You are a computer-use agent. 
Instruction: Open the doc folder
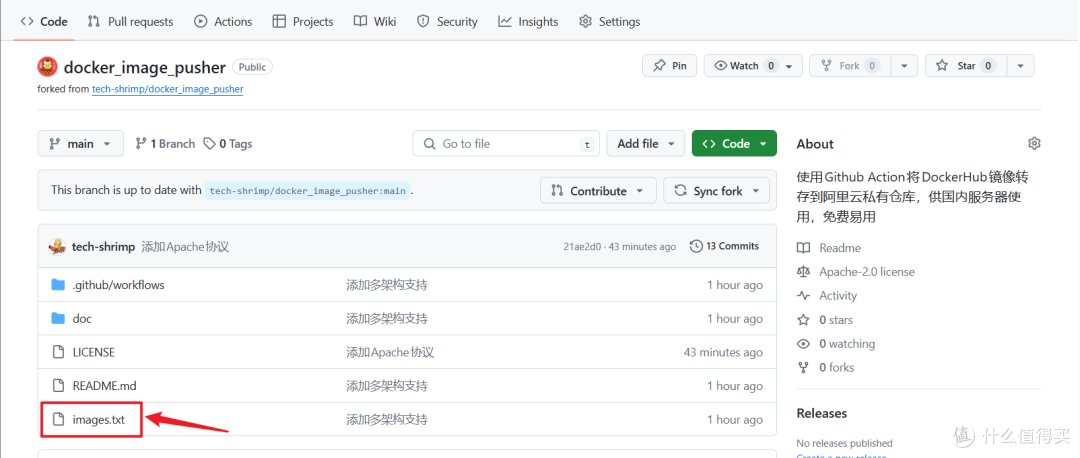[82, 318]
